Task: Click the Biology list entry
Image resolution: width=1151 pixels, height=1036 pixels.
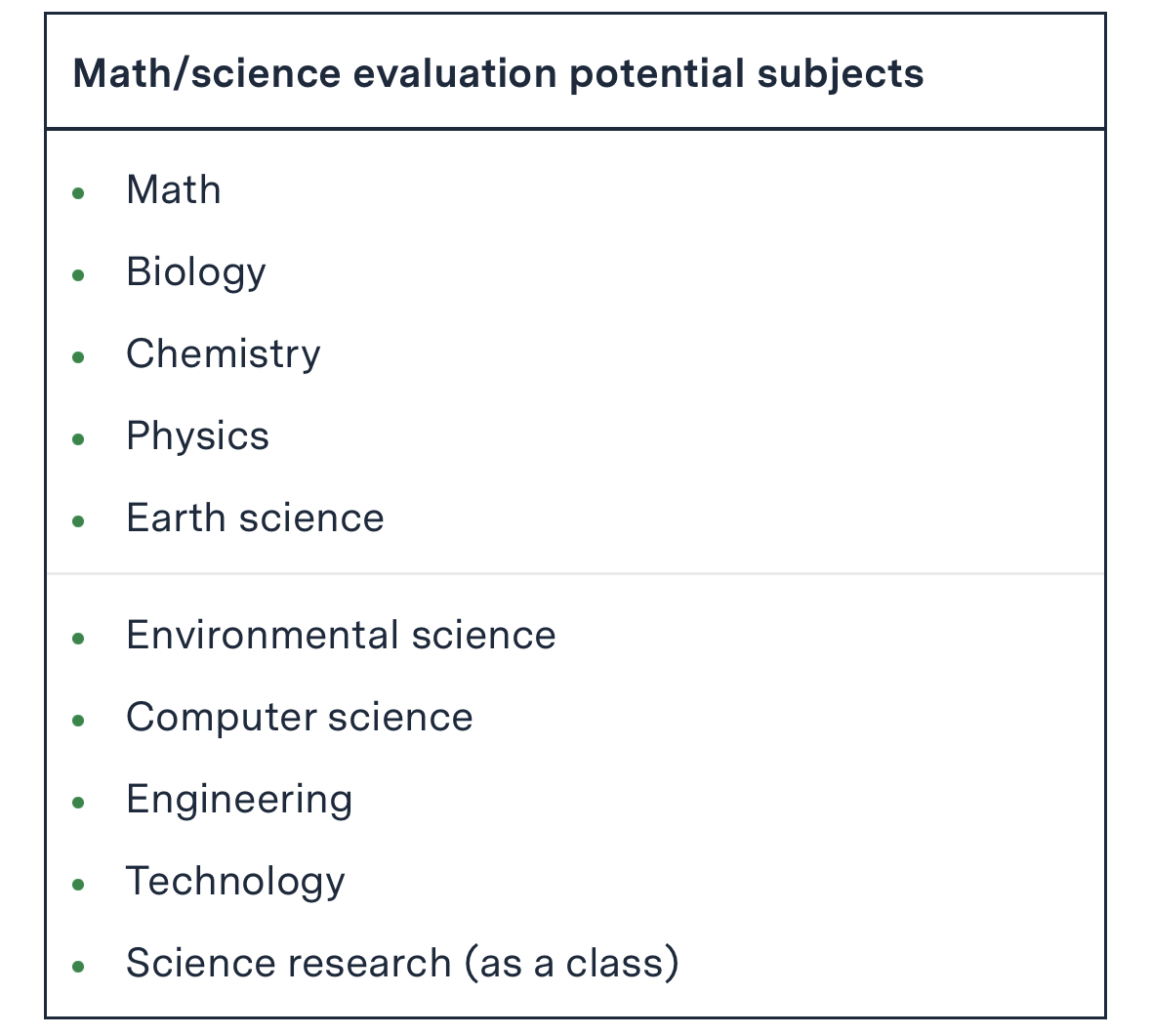Action: [196, 272]
